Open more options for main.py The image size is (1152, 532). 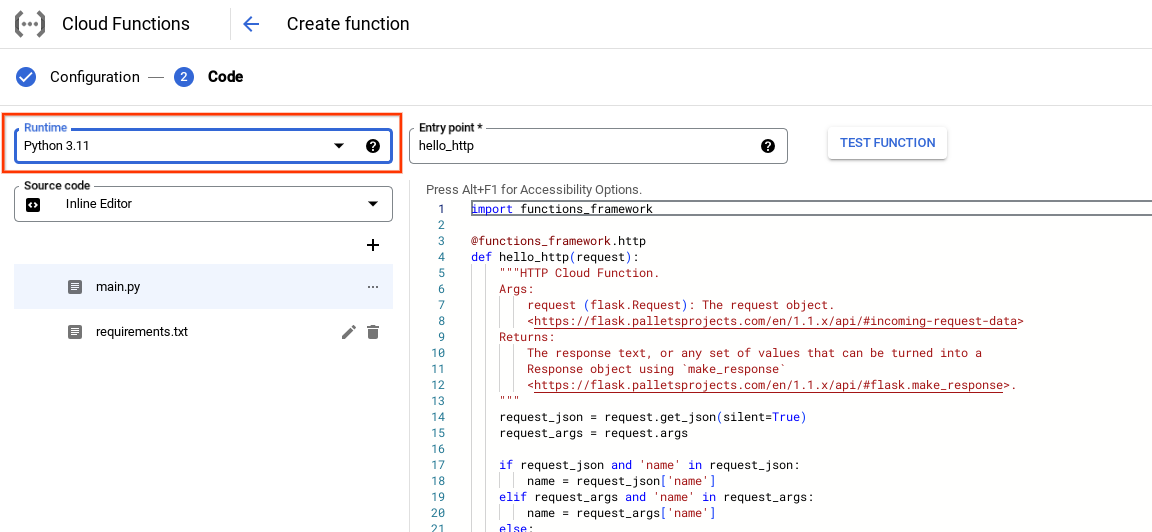click(373, 287)
